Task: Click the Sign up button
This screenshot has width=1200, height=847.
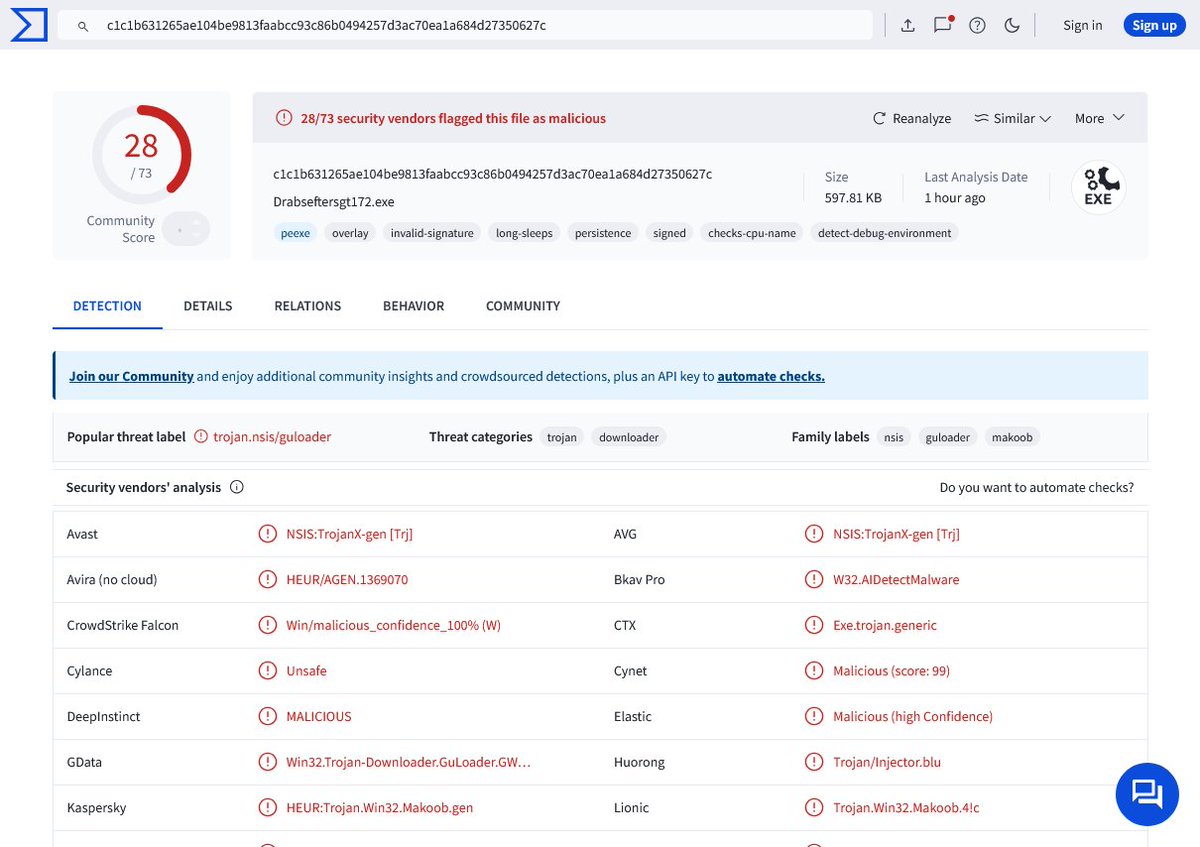Action: [1154, 24]
